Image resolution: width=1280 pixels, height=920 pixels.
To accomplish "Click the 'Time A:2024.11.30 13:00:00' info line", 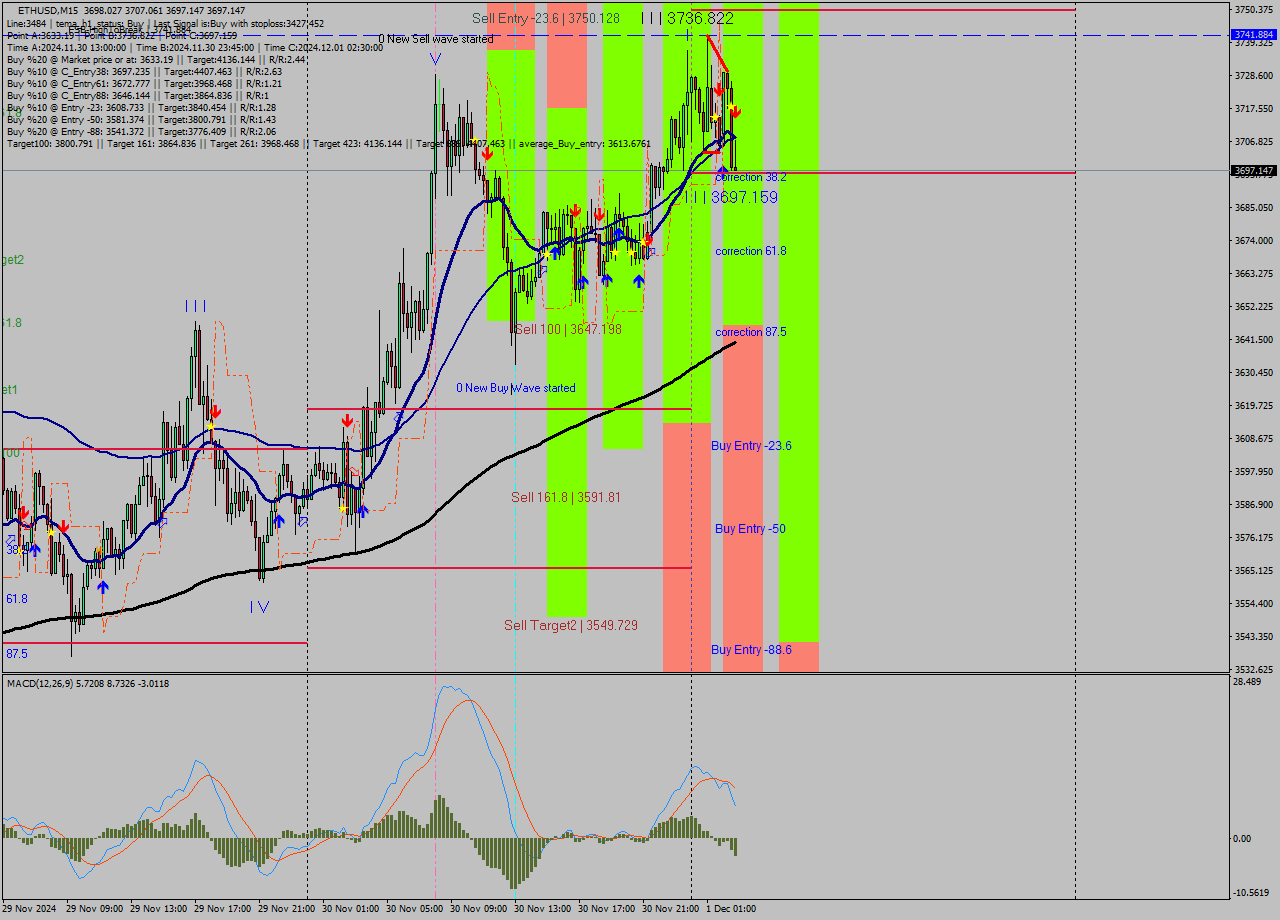I will click(194, 47).
